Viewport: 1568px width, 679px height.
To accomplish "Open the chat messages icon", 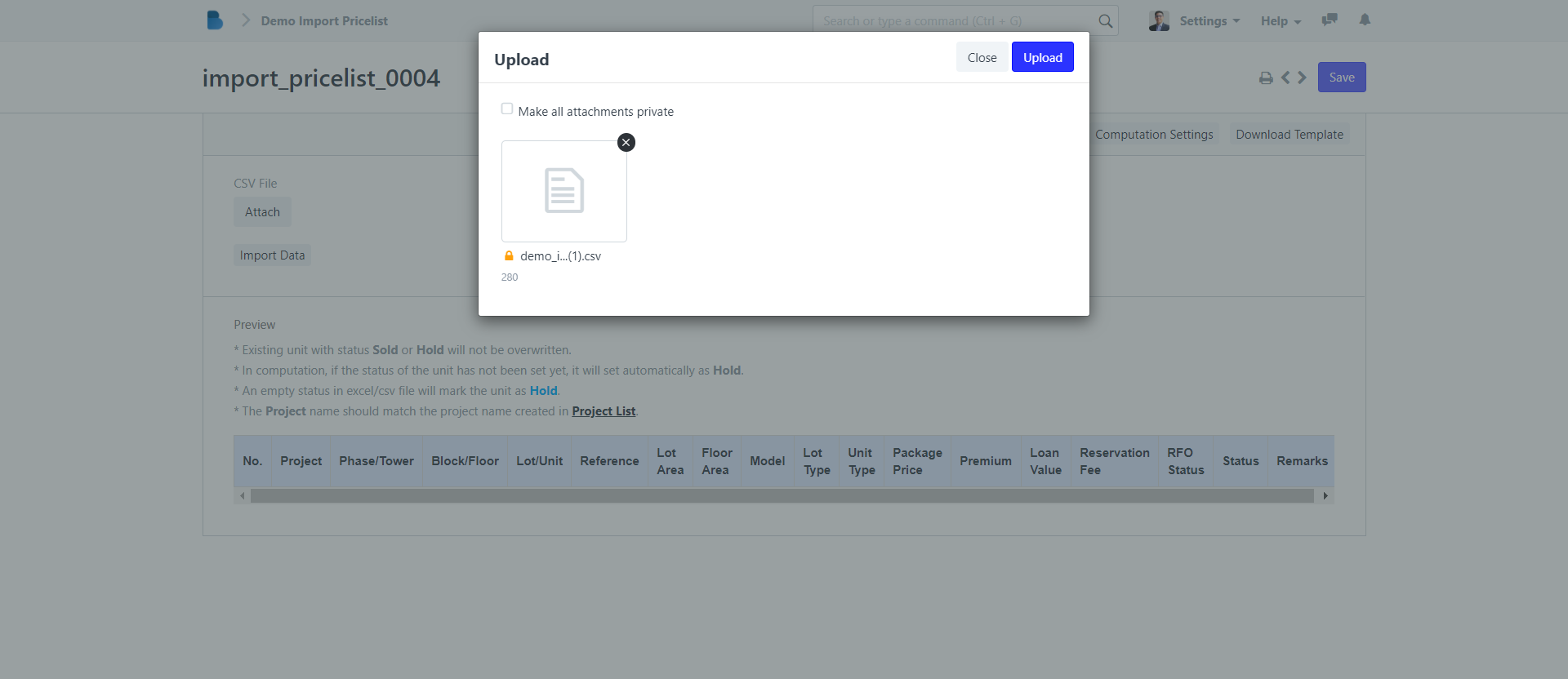I will pos(1330,20).
